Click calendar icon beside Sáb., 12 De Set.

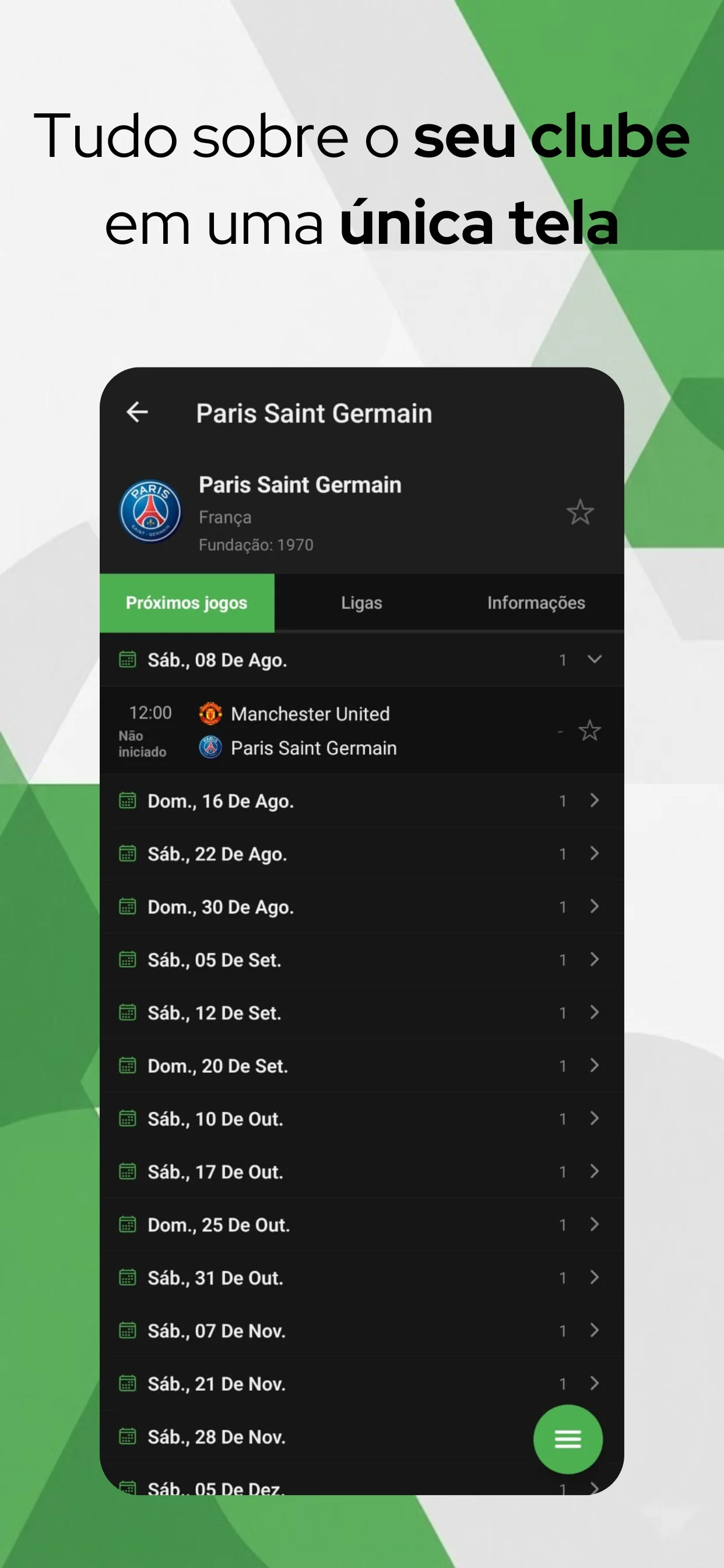point(127,1012)
